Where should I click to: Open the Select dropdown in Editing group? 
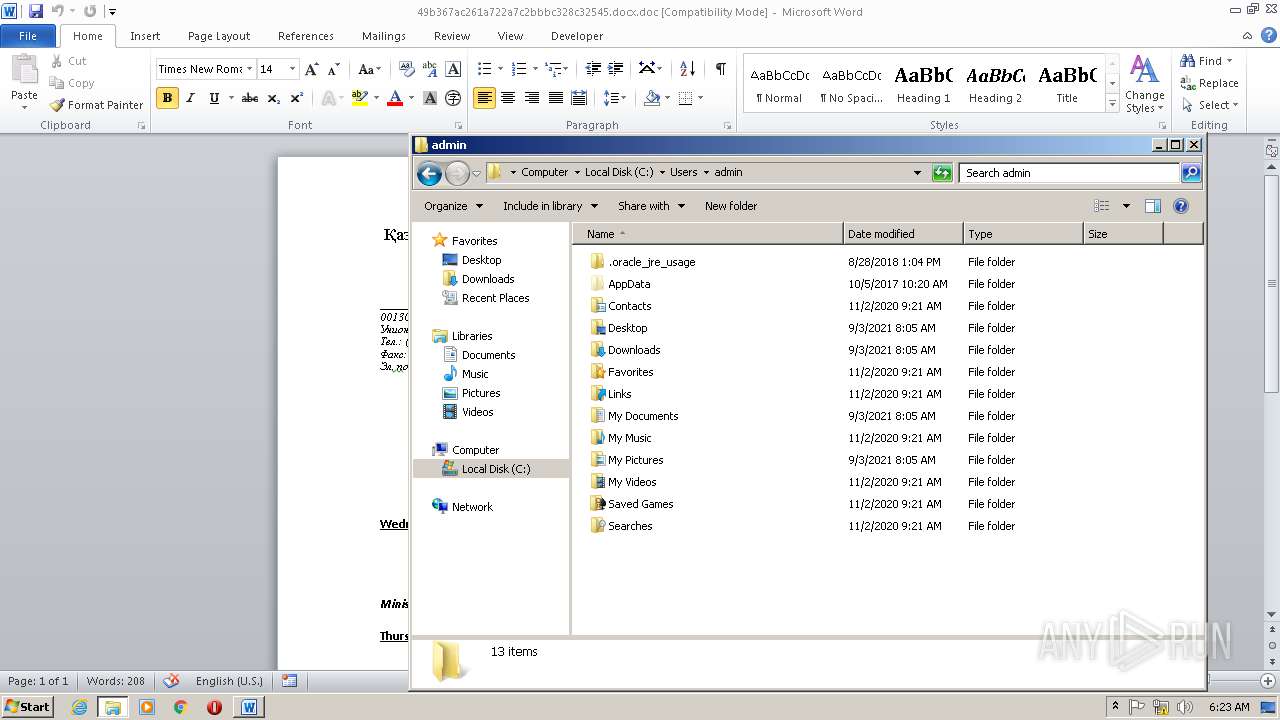[1210, 105]
